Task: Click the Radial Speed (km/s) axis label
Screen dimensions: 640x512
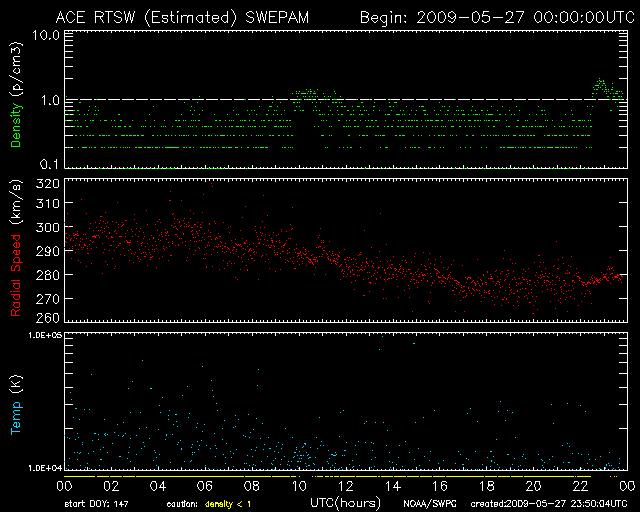Action: coord(16,248)
